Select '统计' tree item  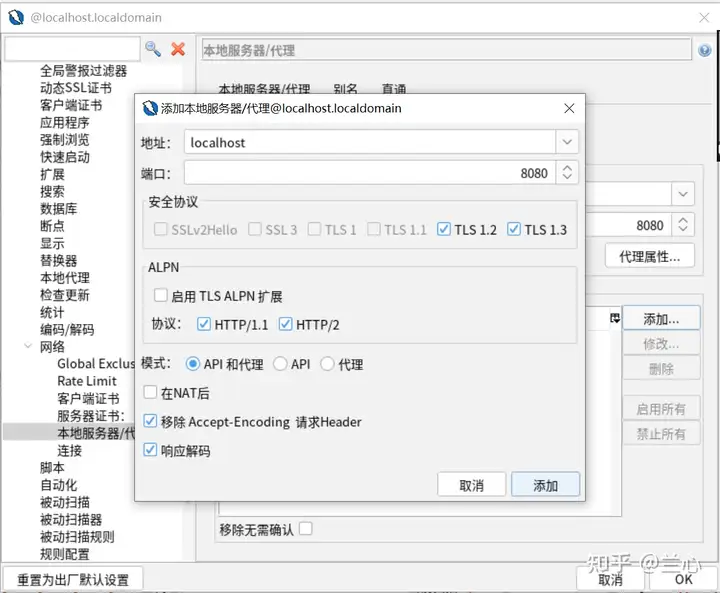click(52, 312)
